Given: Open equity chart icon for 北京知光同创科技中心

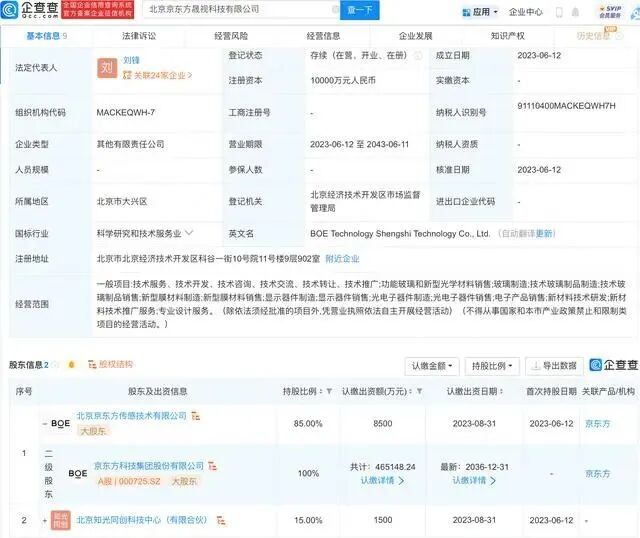Looking at the screenshot, I should tap(221, 520).
